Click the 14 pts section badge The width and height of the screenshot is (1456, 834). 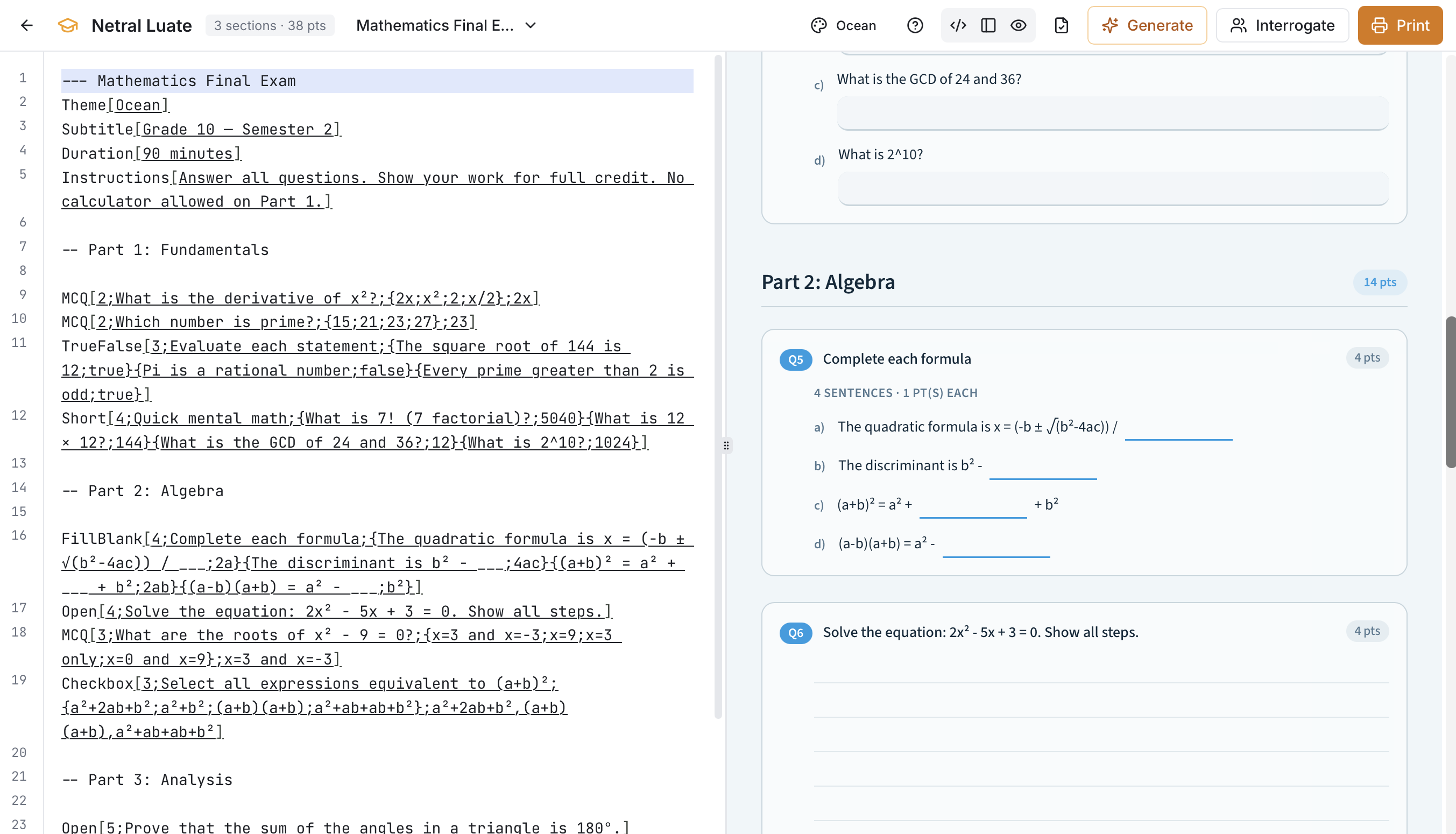click(1379, 282)
